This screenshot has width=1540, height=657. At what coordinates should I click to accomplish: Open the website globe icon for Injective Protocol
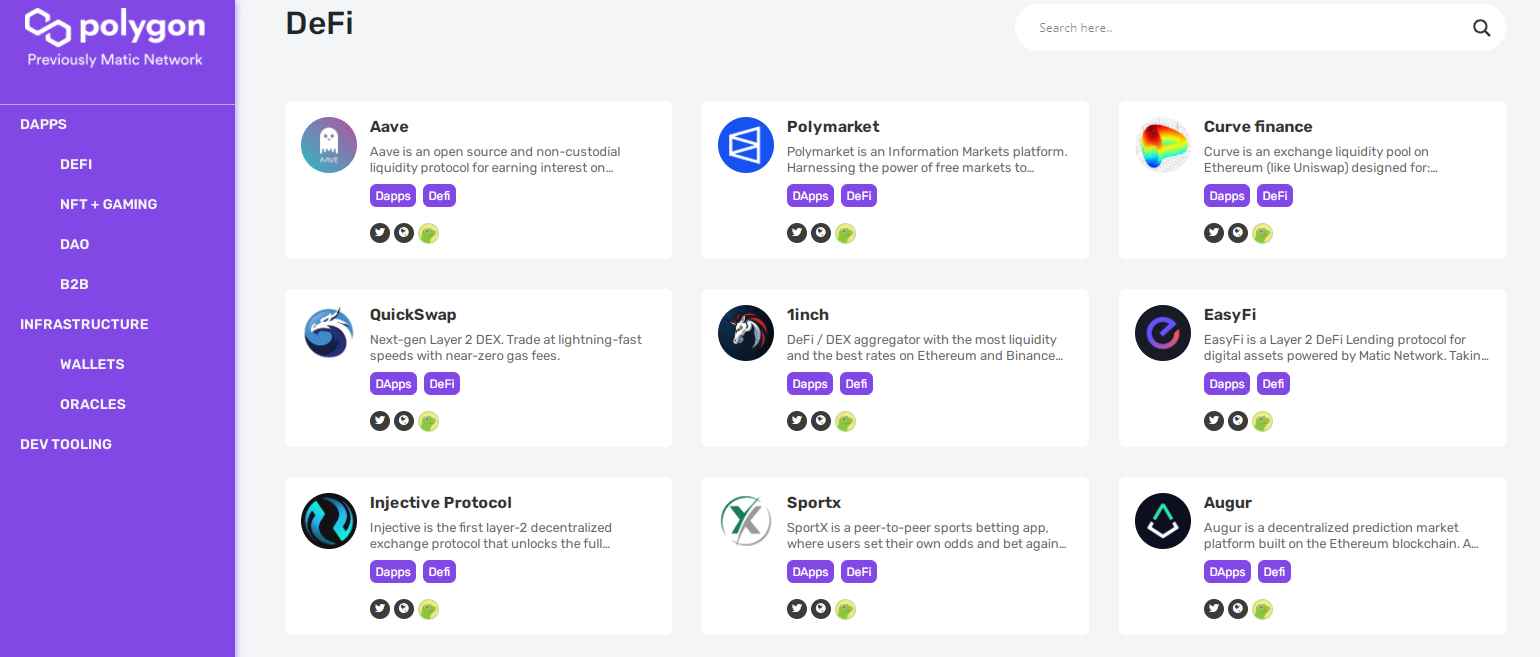tap(404, 609)
